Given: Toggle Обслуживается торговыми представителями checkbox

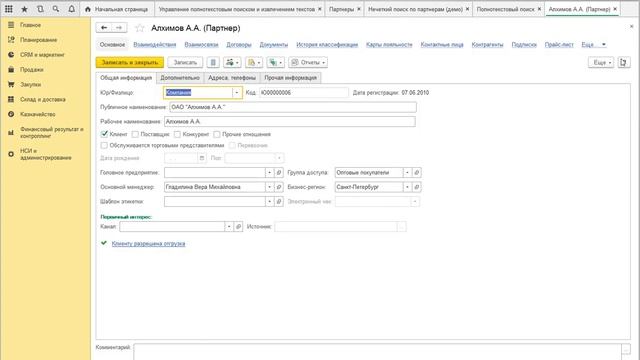Looking at the screenshot, I should pyautogui.click(x=104, y=145).
